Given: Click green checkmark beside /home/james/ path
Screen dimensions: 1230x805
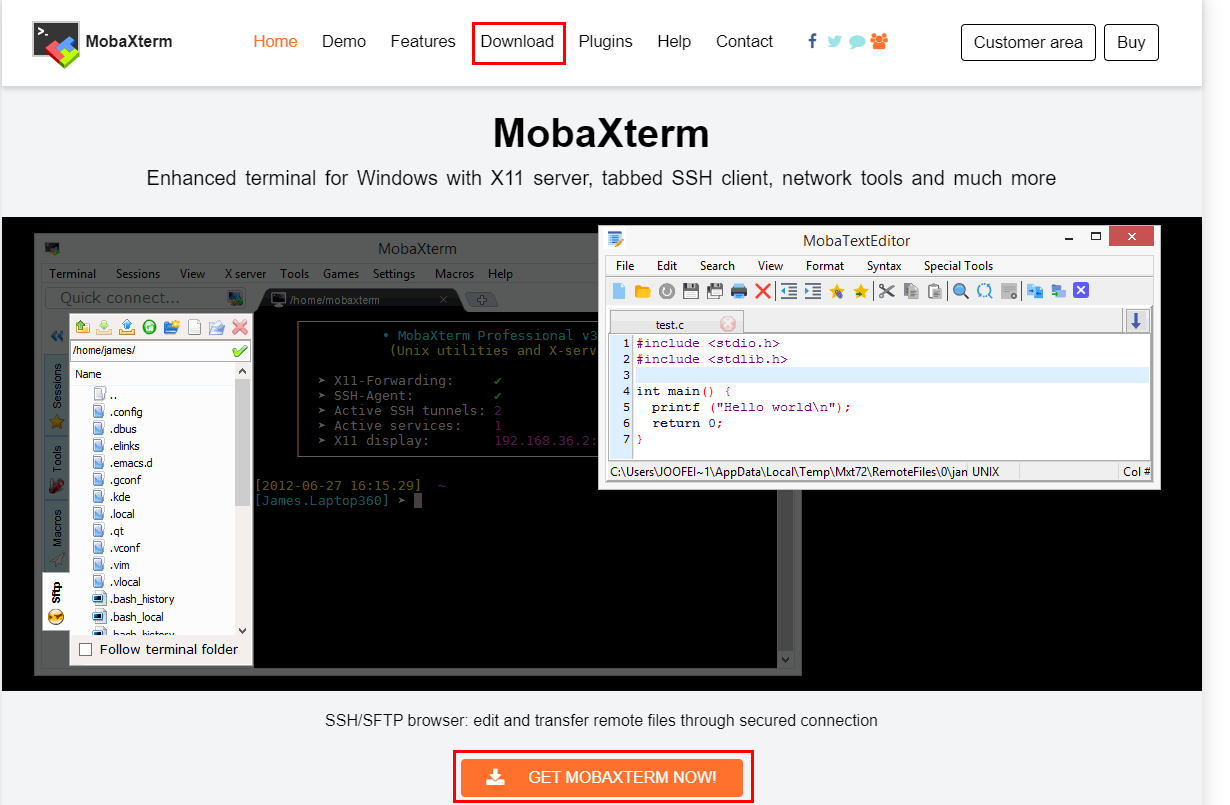Looking at the screenshot, I should 240,351.
